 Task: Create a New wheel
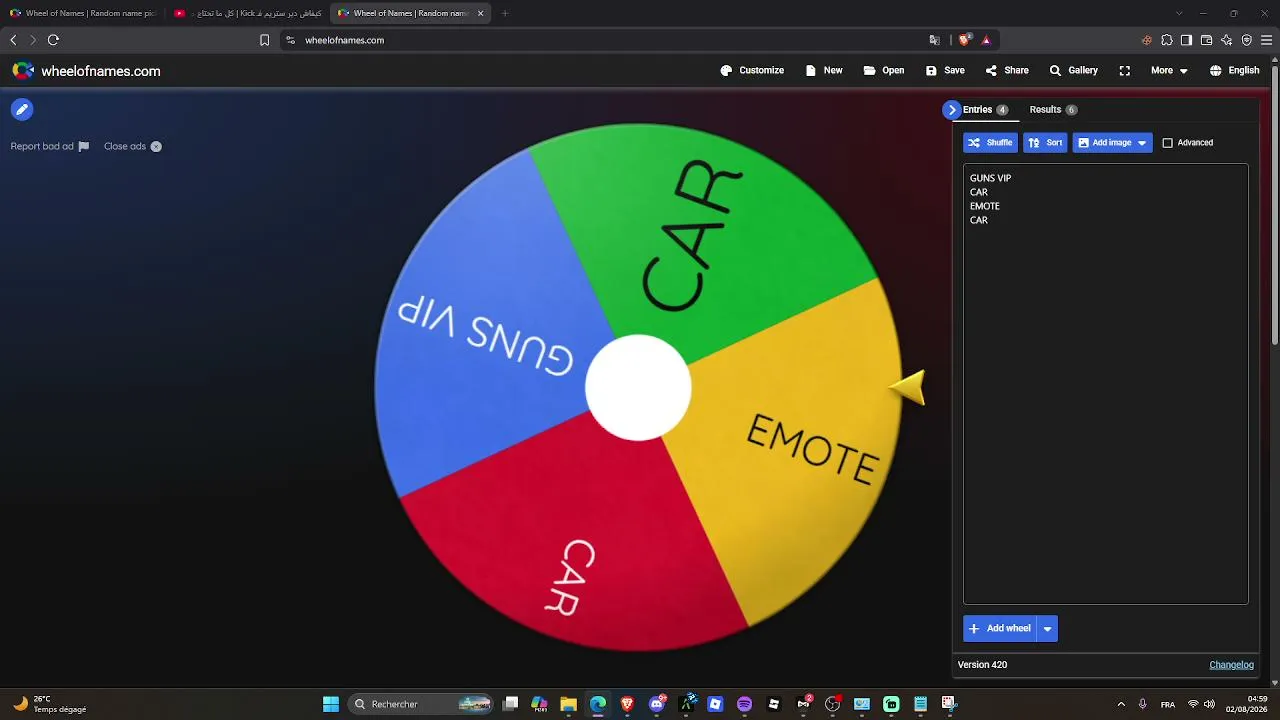[823, 71]
